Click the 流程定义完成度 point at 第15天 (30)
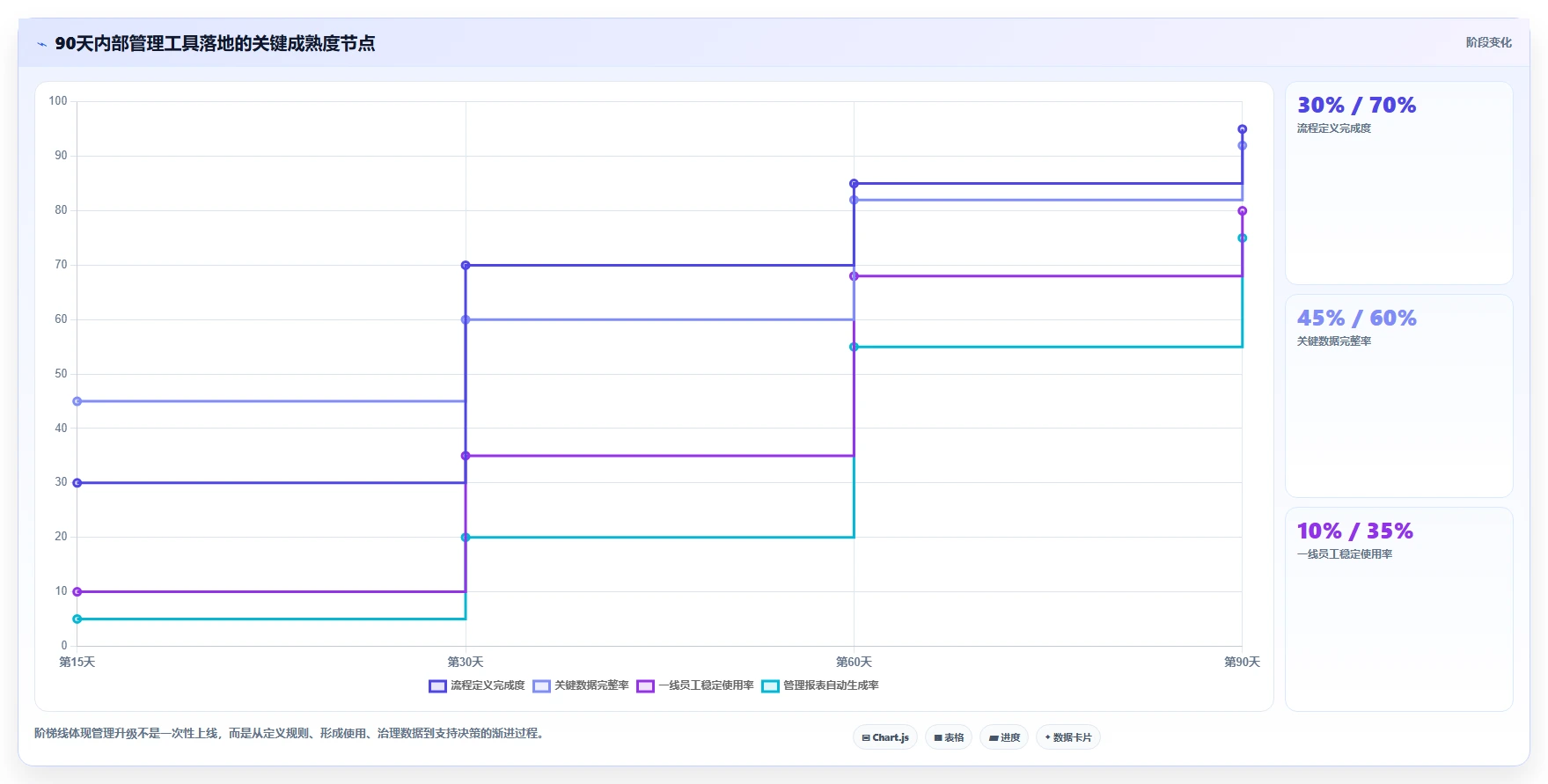Viewport: 1548px width, 784px height. click(77, 483)
